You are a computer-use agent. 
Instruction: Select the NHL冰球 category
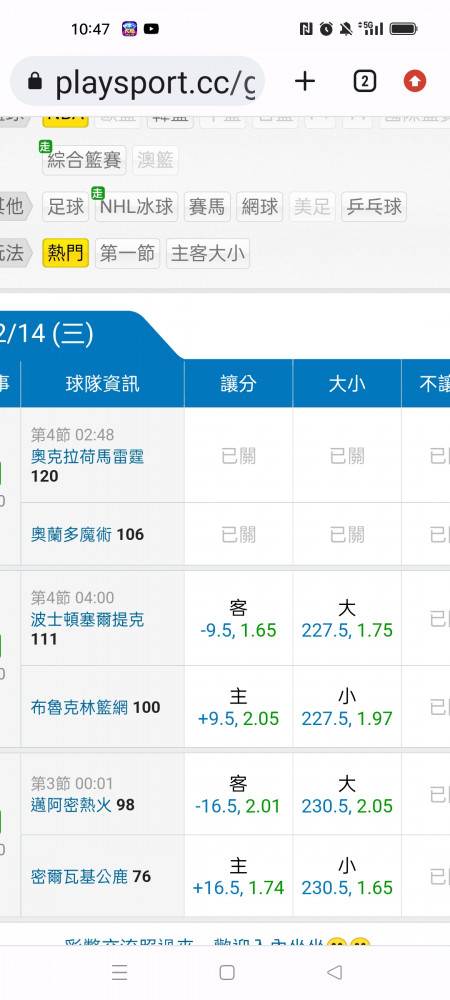point(136,207)
